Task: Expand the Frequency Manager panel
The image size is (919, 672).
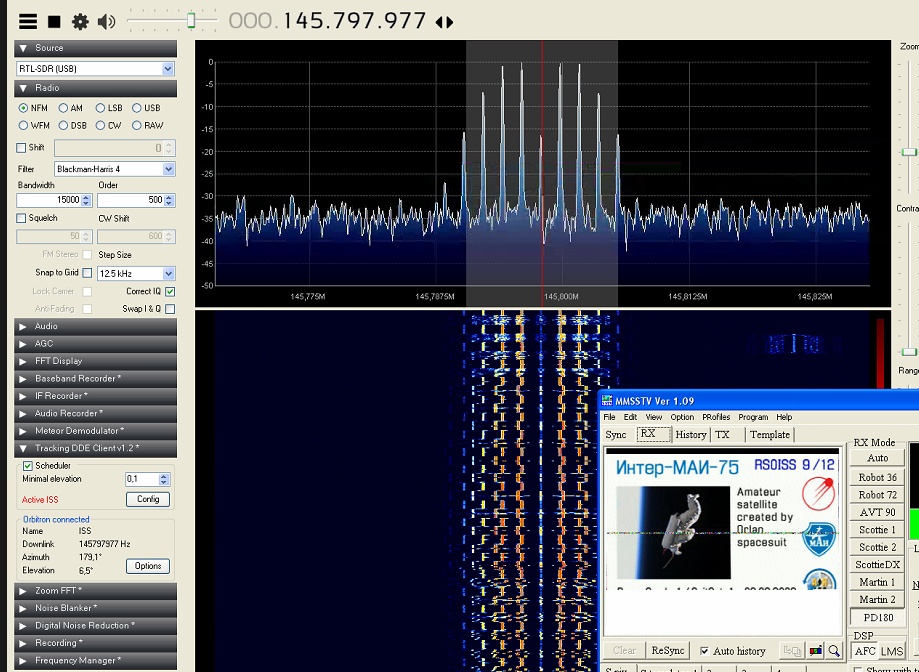Action: tap(96, 661)
